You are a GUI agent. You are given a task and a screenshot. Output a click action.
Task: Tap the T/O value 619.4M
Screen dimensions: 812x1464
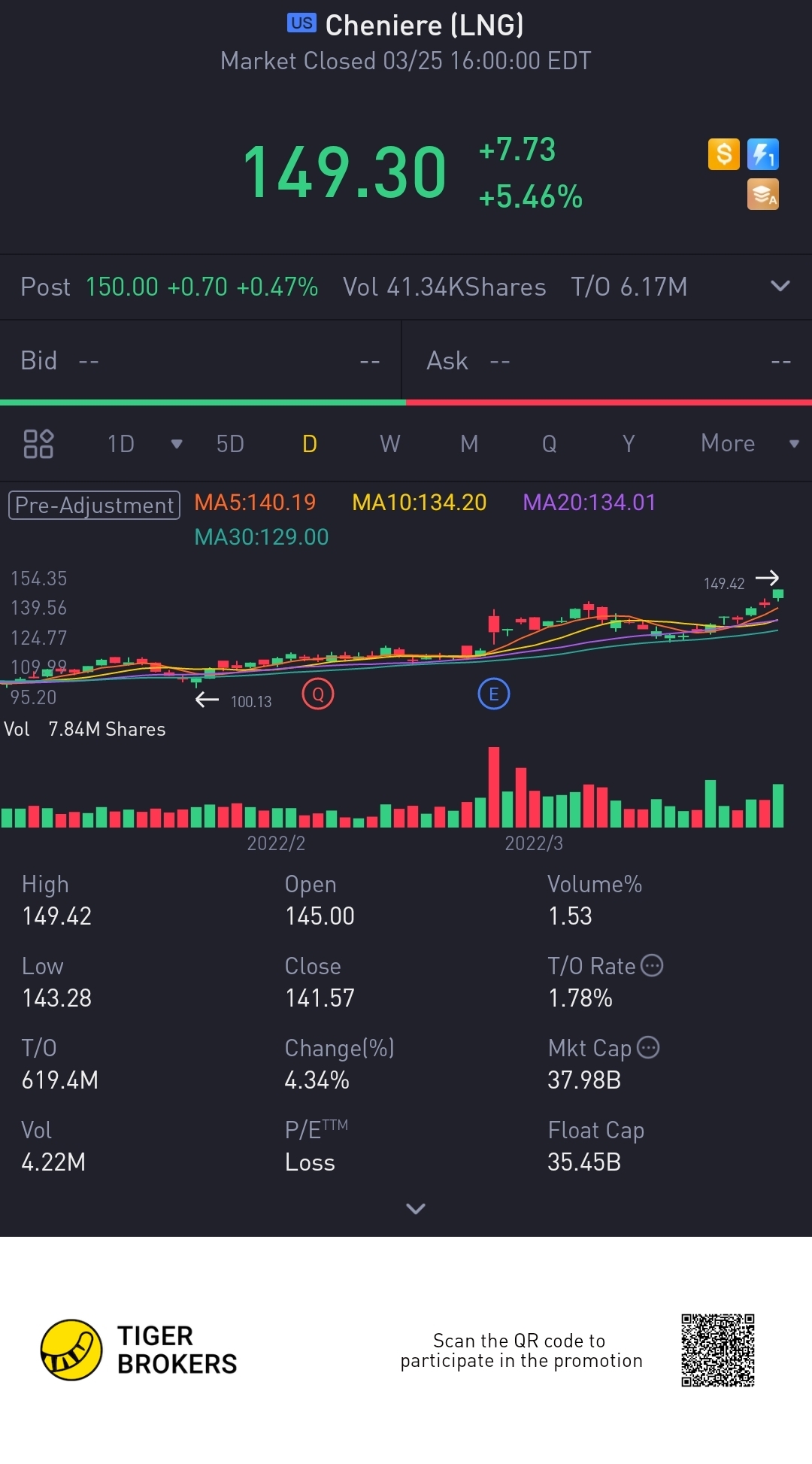point(60,1080)
